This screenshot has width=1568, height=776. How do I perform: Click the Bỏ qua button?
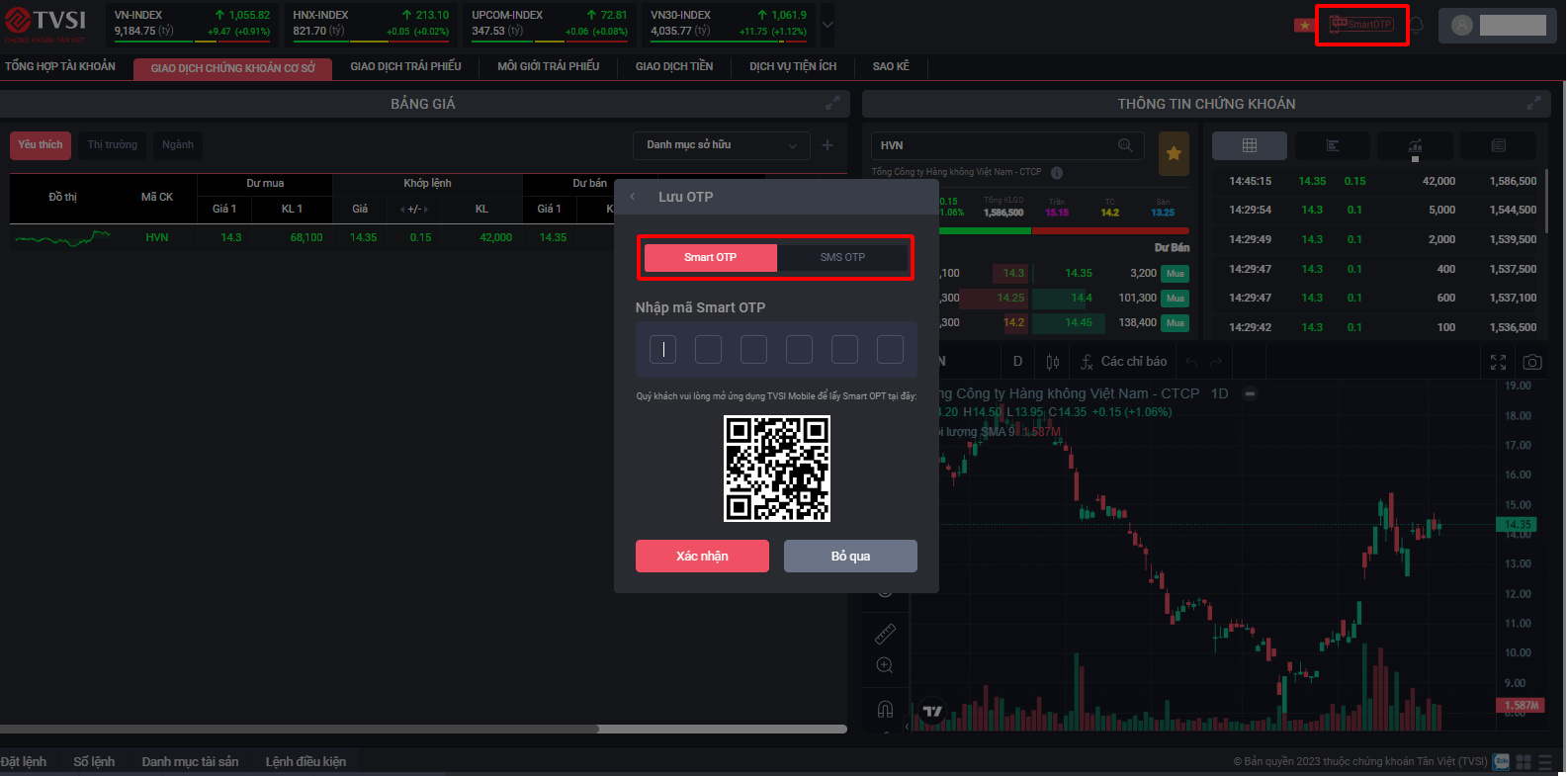point(850,556)
